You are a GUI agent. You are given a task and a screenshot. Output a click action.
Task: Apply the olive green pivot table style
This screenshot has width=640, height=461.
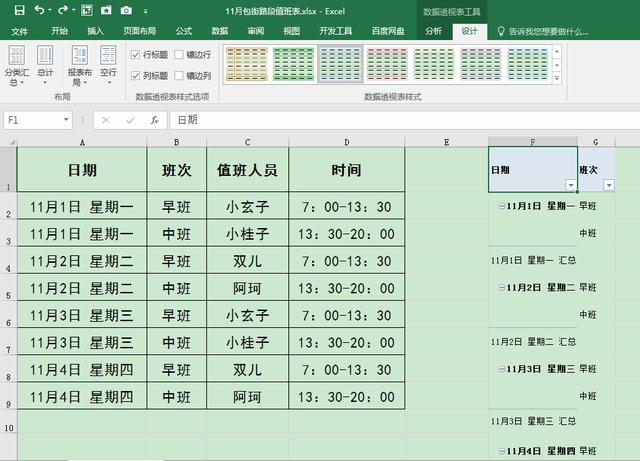coord(434,64)
